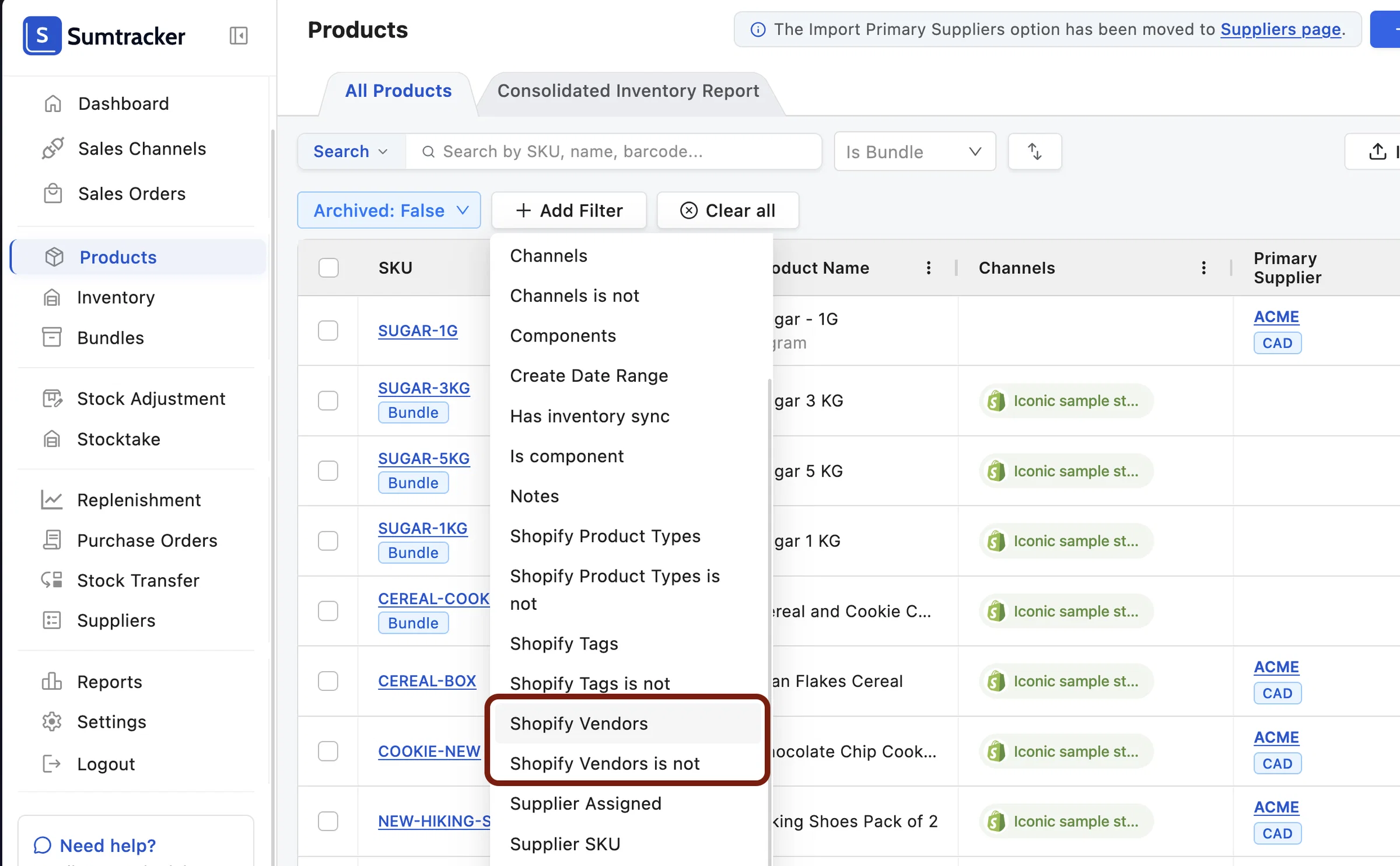This screenshot has height=866, width=1400.
Task: Click Logout in sidebar
Action: point(89,764)
